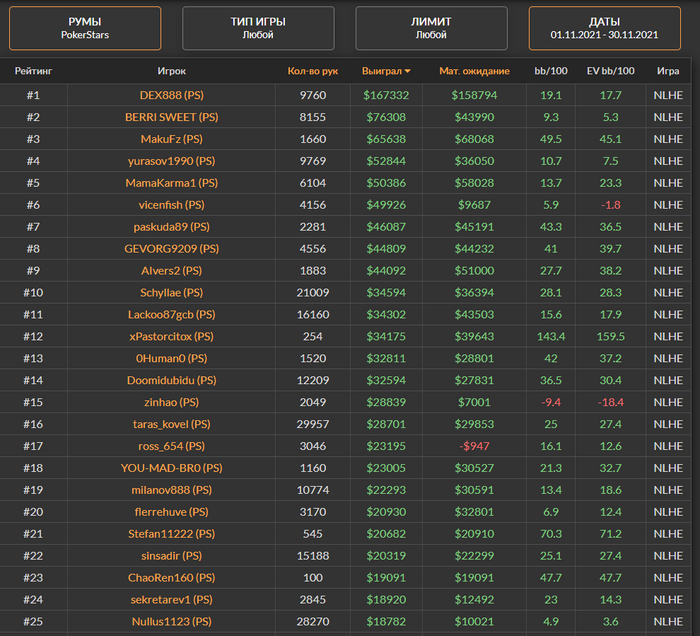Viewport: 700px width, 636px height.
Task: Click the Рейтинг column header
Action: pyautogui.click(x=33, y=71)
